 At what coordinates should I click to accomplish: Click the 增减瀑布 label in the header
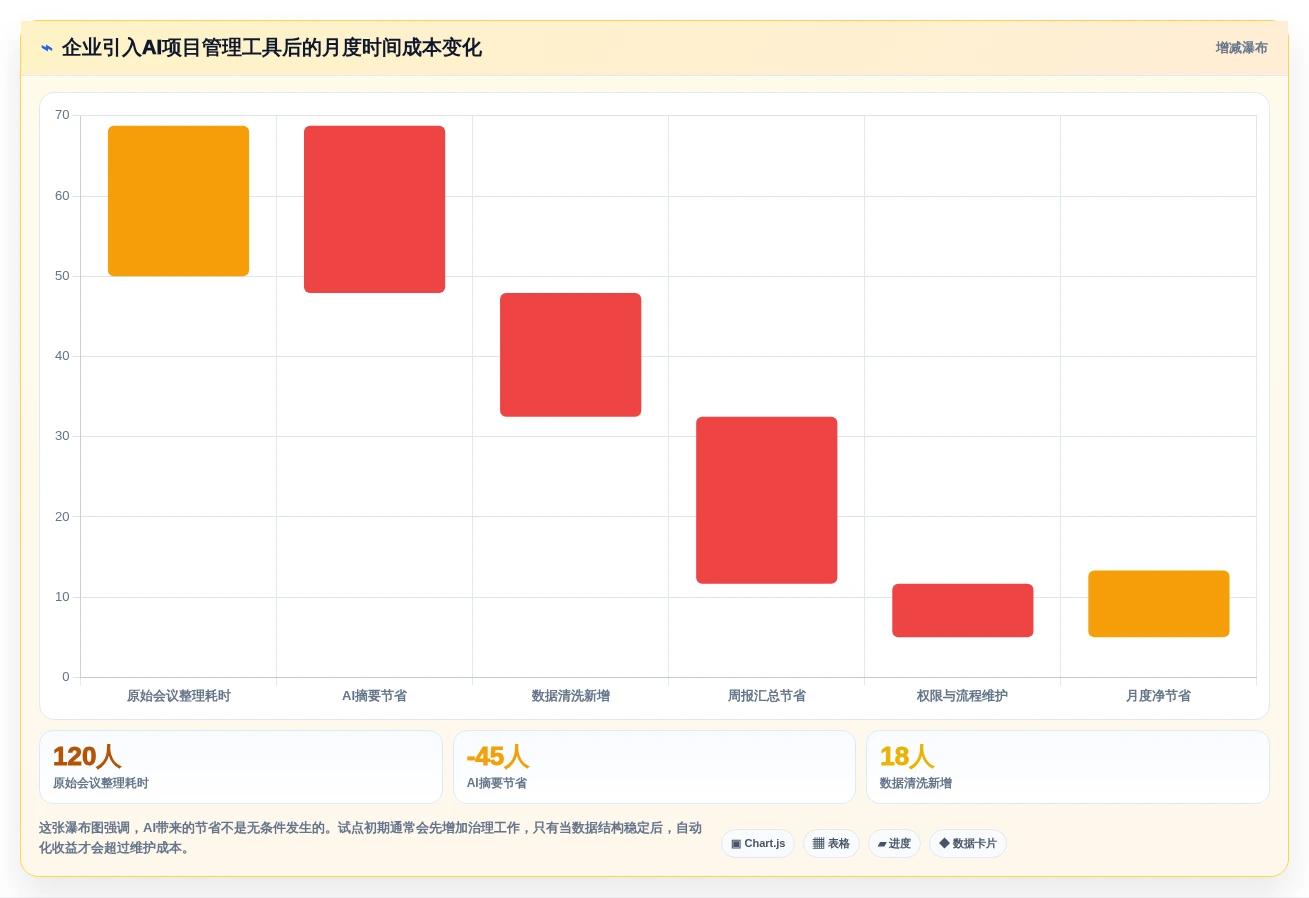[1241, 48]
